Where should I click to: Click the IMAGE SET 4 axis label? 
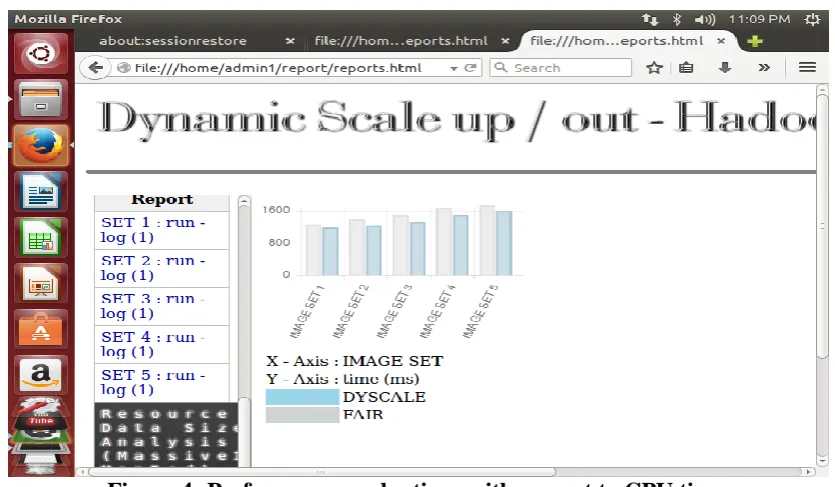(437, 311)
